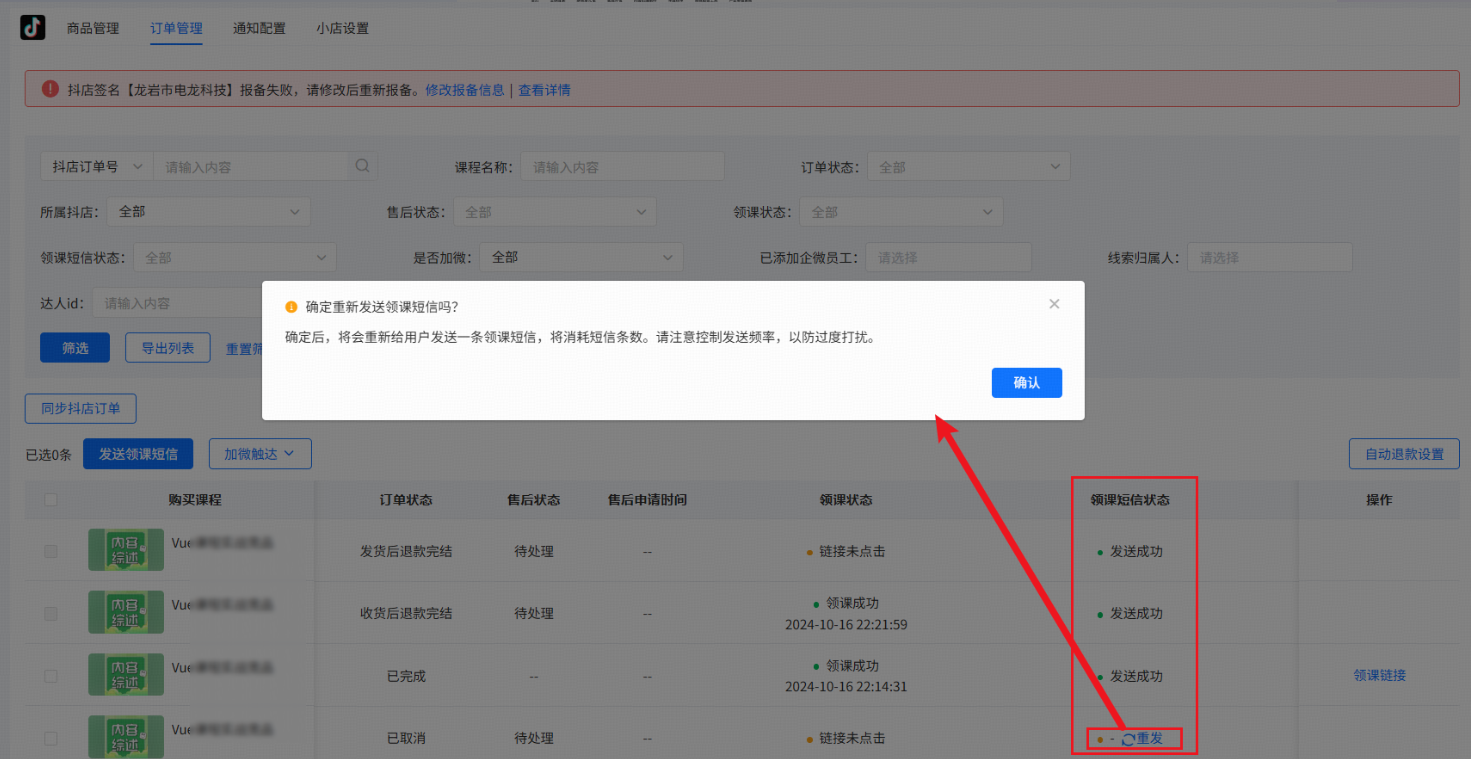Click the red error alert icon in the banner

[50, 89]
